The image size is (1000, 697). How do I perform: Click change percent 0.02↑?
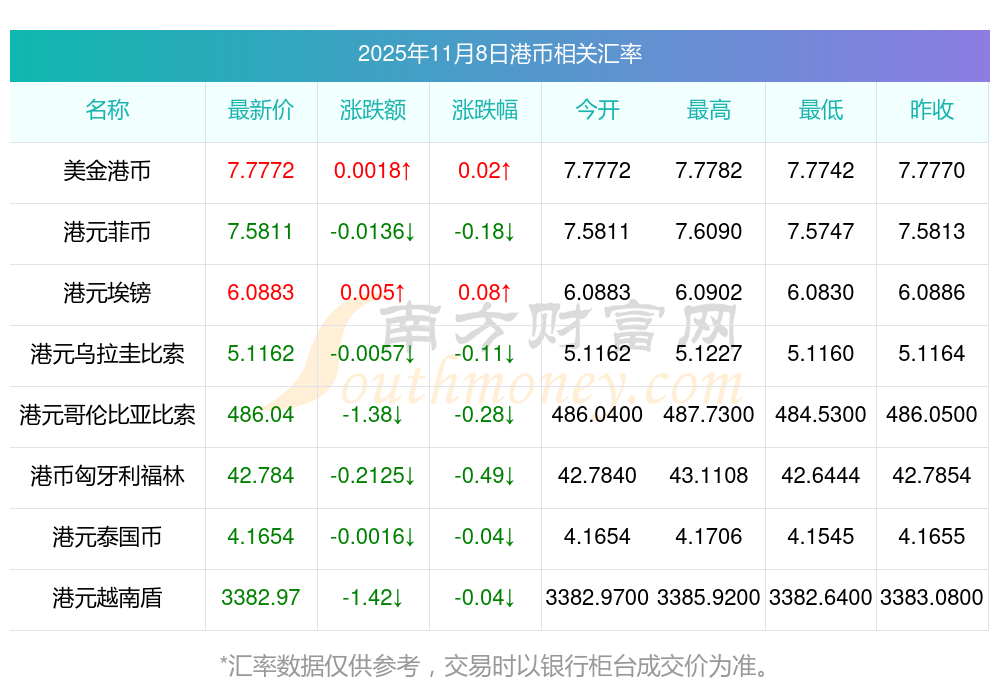(485, 171)
